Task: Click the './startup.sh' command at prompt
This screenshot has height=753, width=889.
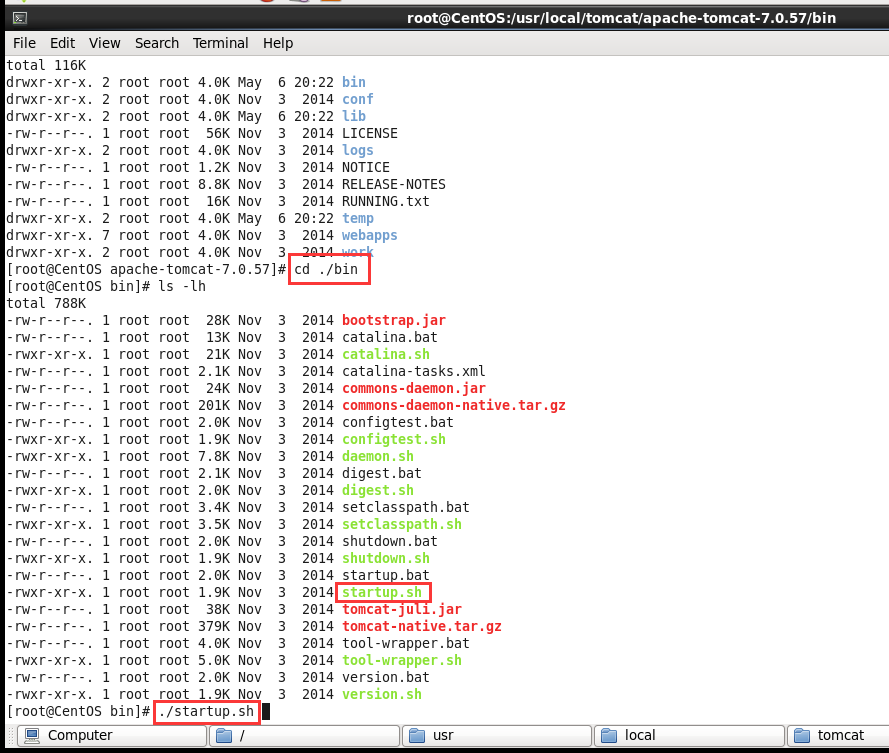Action: (206, 712)
